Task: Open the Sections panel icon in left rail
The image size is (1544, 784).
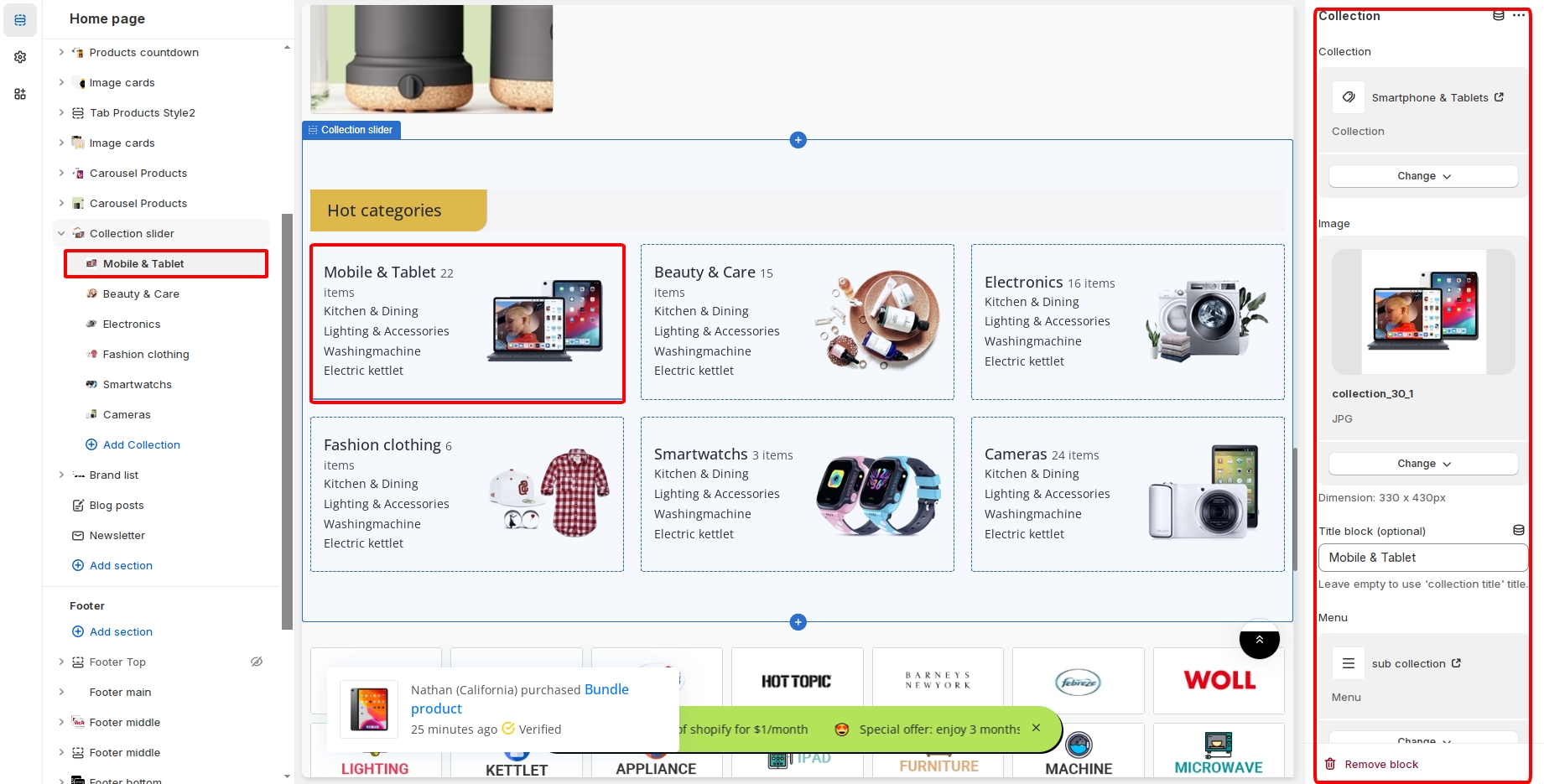Action: pyautogui.click(x=20, y=20)
